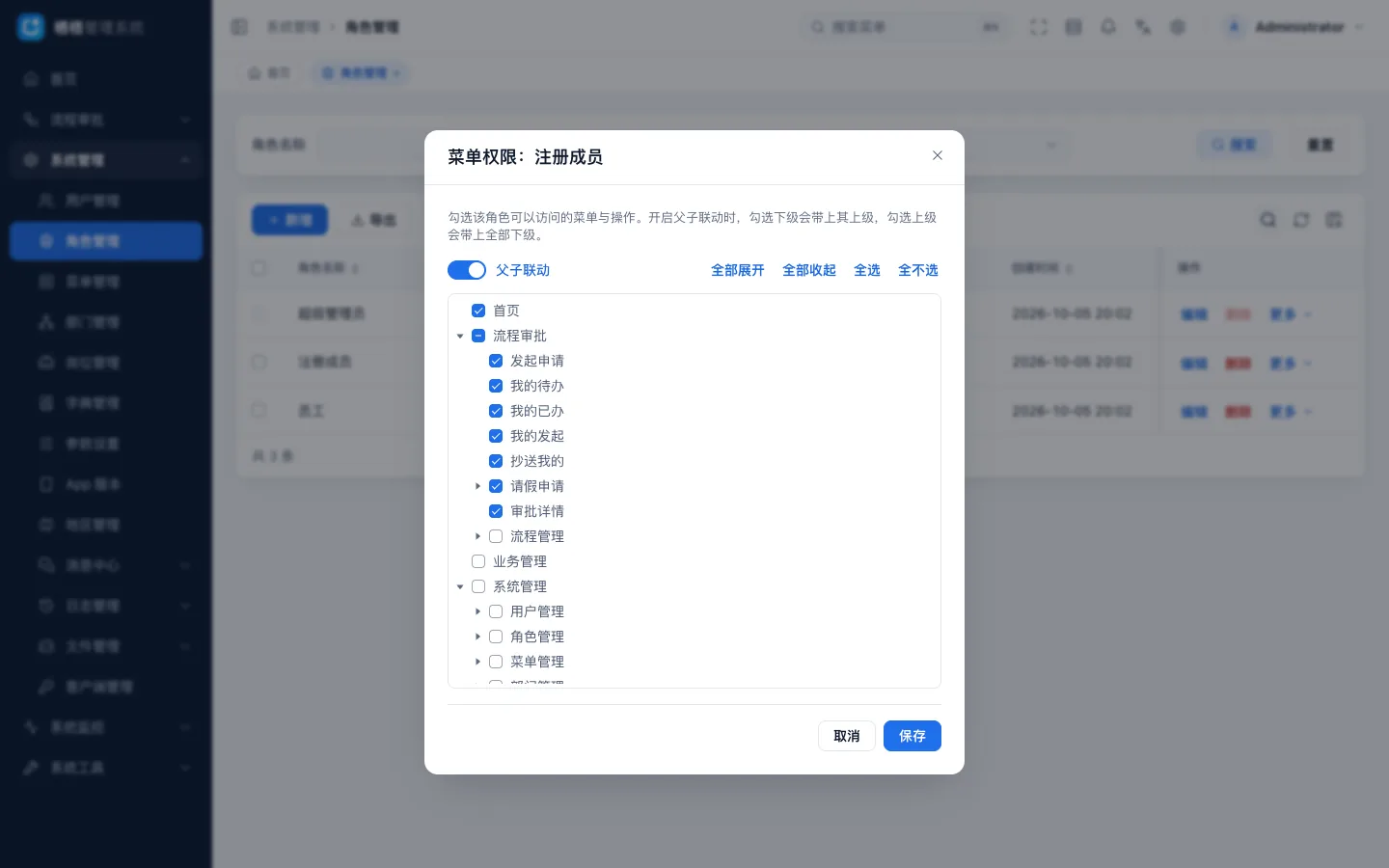Image resolution: width=1389 pixels, height=868 pixels.
Task: Click the 角色管理 label in the permission tree
Action: [537, 637]
